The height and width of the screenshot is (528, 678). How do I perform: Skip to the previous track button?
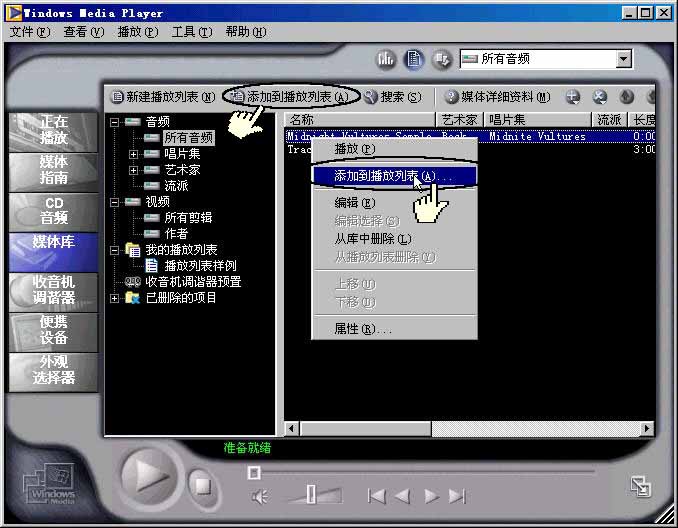pos(376,496)
